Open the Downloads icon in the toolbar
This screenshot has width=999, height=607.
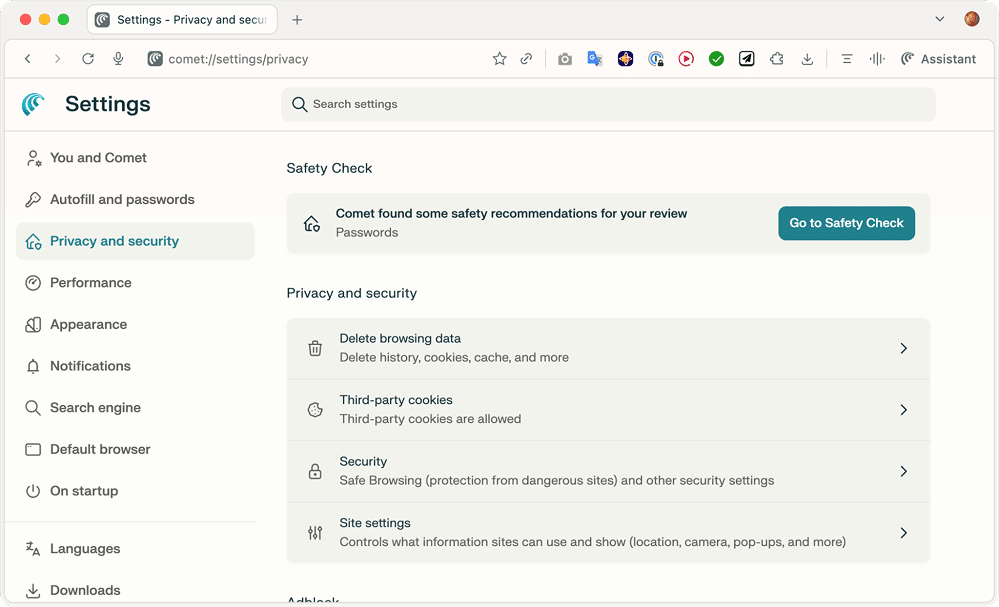pyautogui.click(x=807, y=59)
